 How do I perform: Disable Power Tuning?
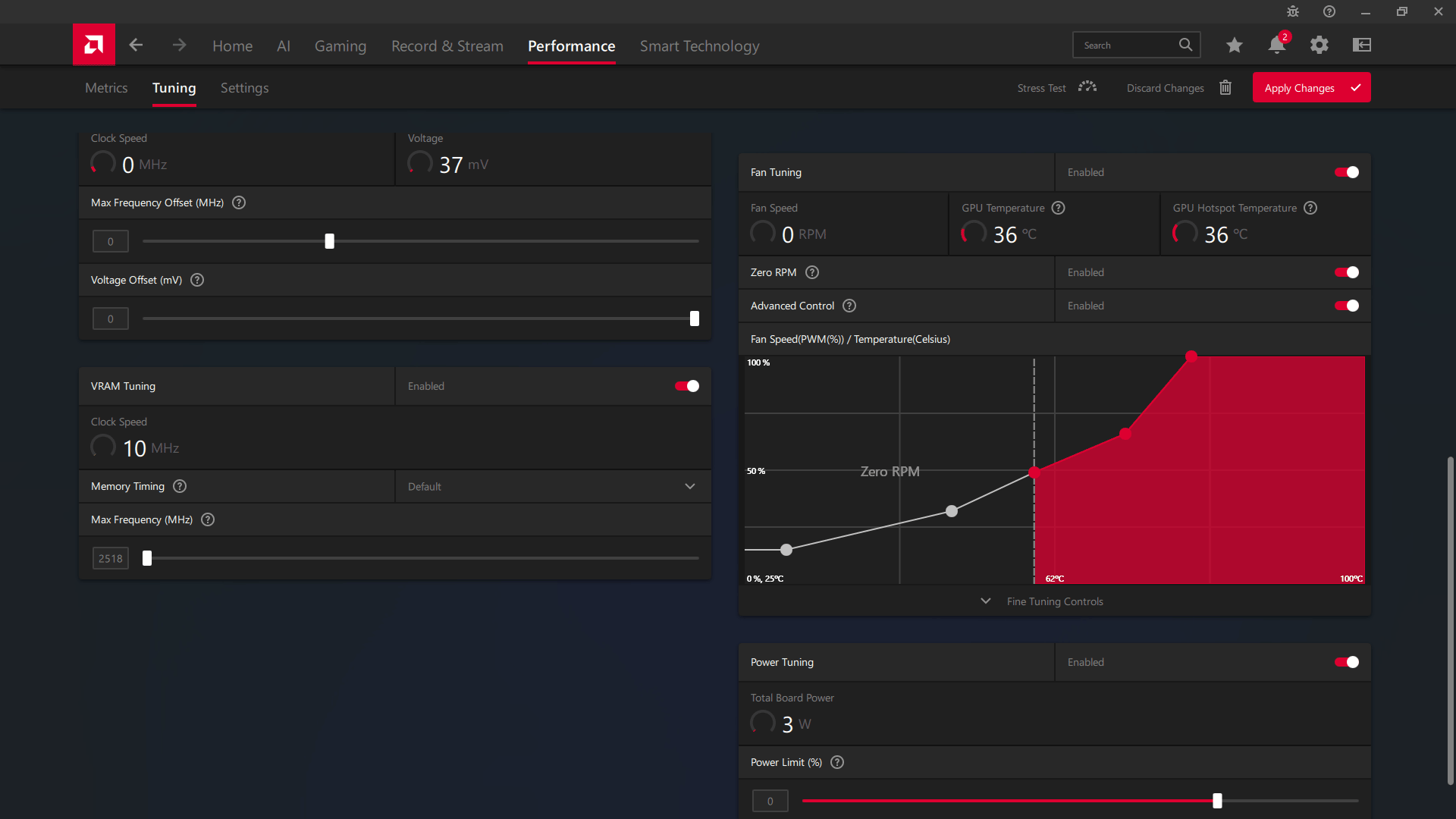(x=1346, y=662)
